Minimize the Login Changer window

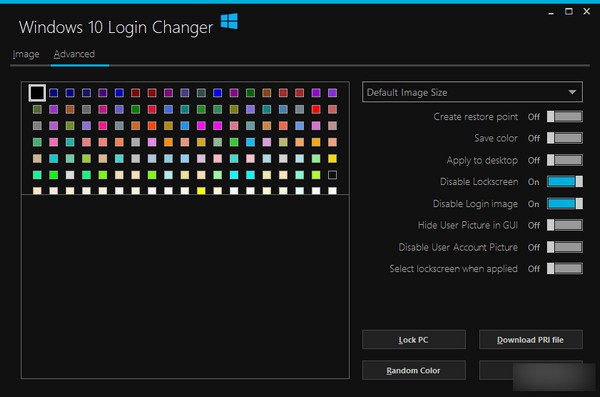[x=551, y=12]
